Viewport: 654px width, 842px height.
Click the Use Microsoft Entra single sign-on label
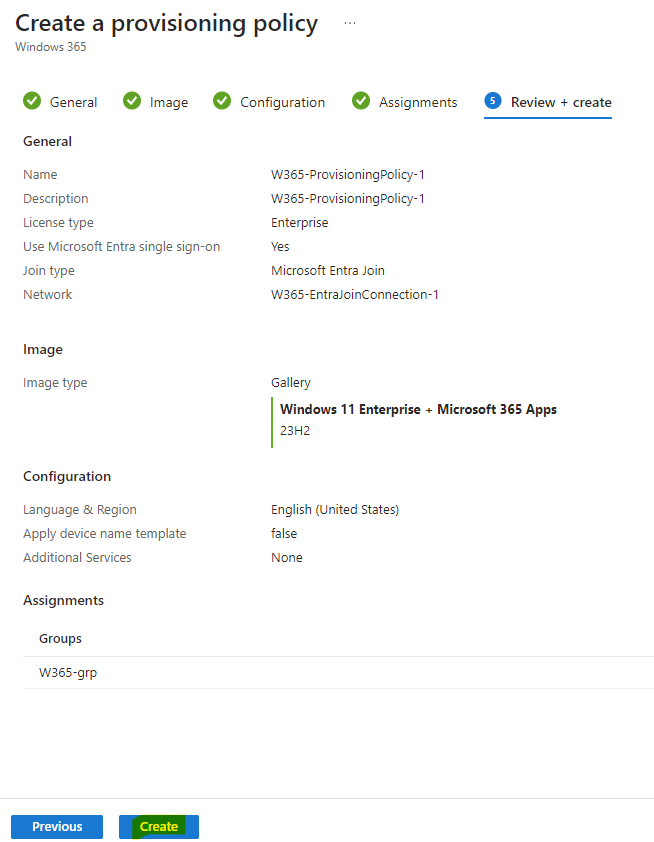point(121,247)
